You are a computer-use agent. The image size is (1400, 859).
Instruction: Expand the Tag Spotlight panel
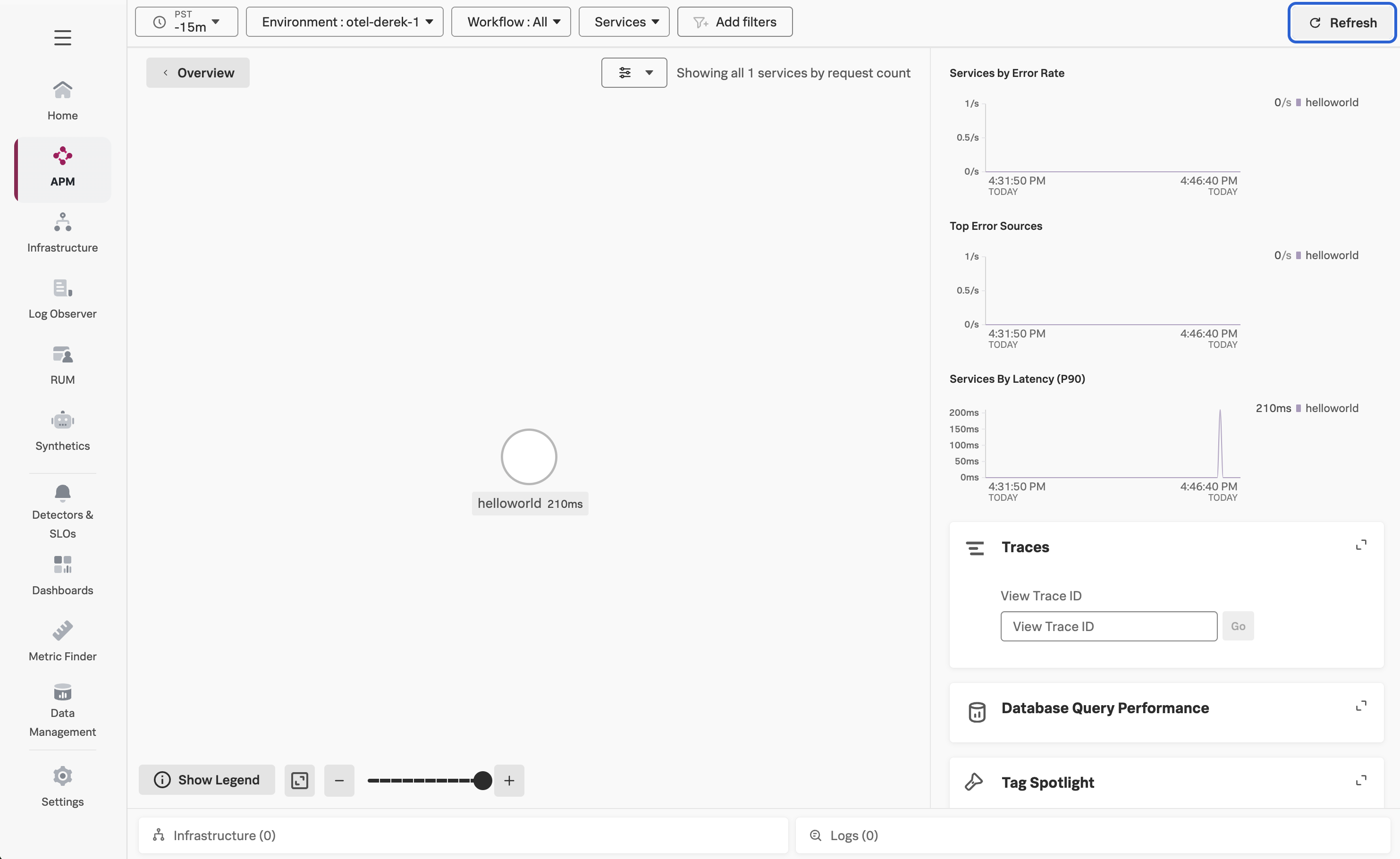click(1361, 781)
